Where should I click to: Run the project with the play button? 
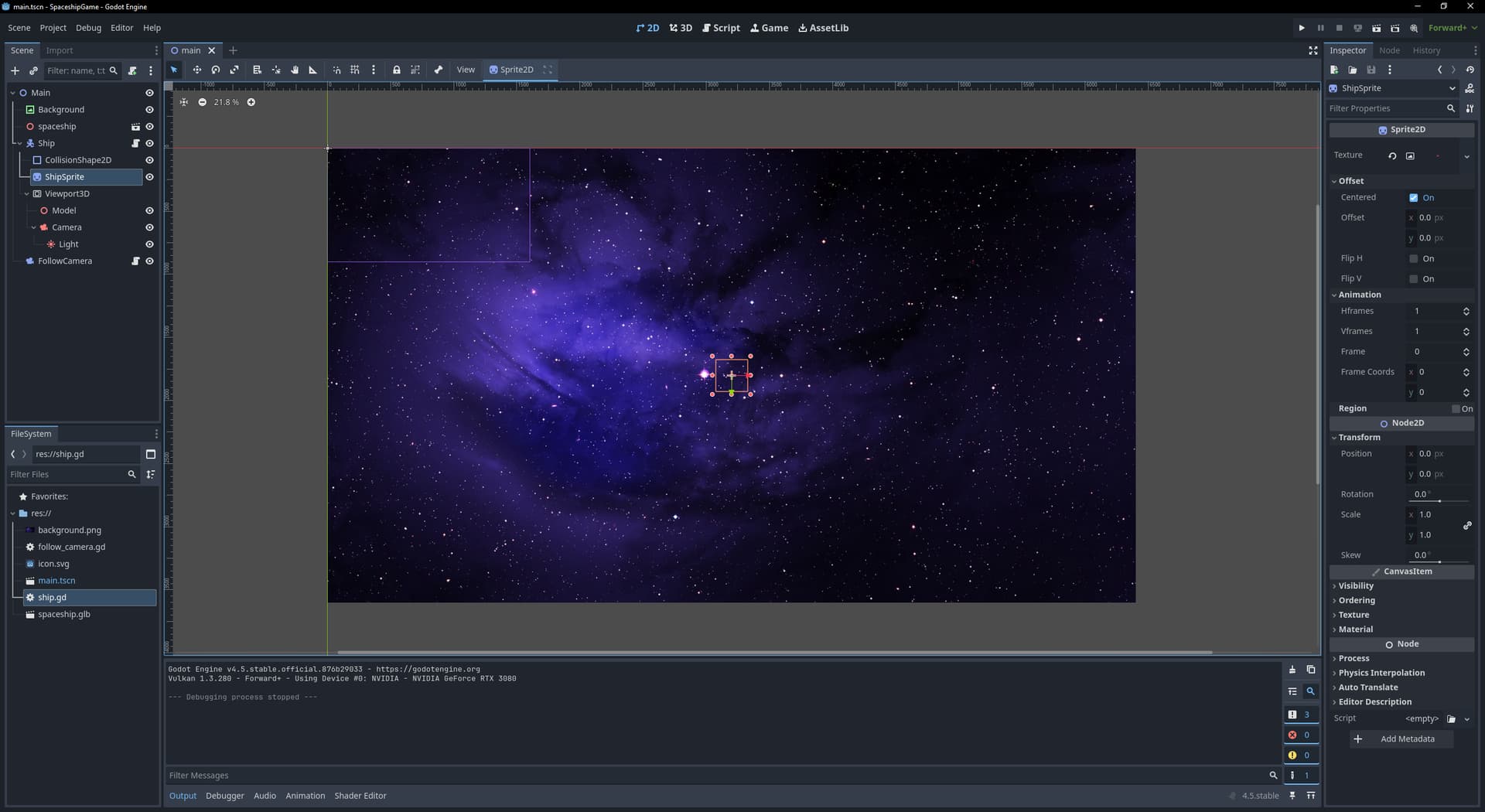click(x=1302, y=28)
